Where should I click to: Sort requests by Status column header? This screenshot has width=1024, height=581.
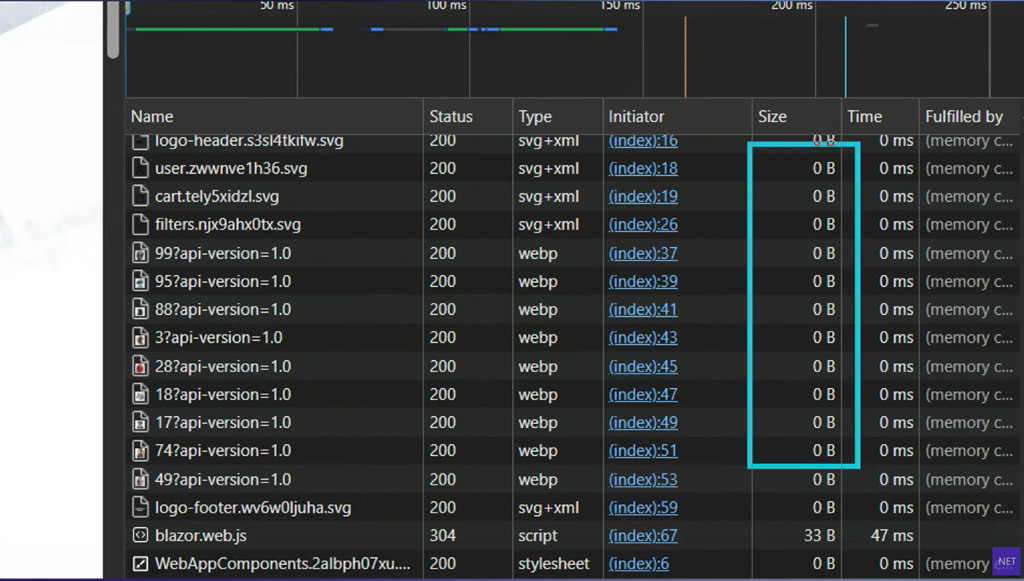pos(451,117)
